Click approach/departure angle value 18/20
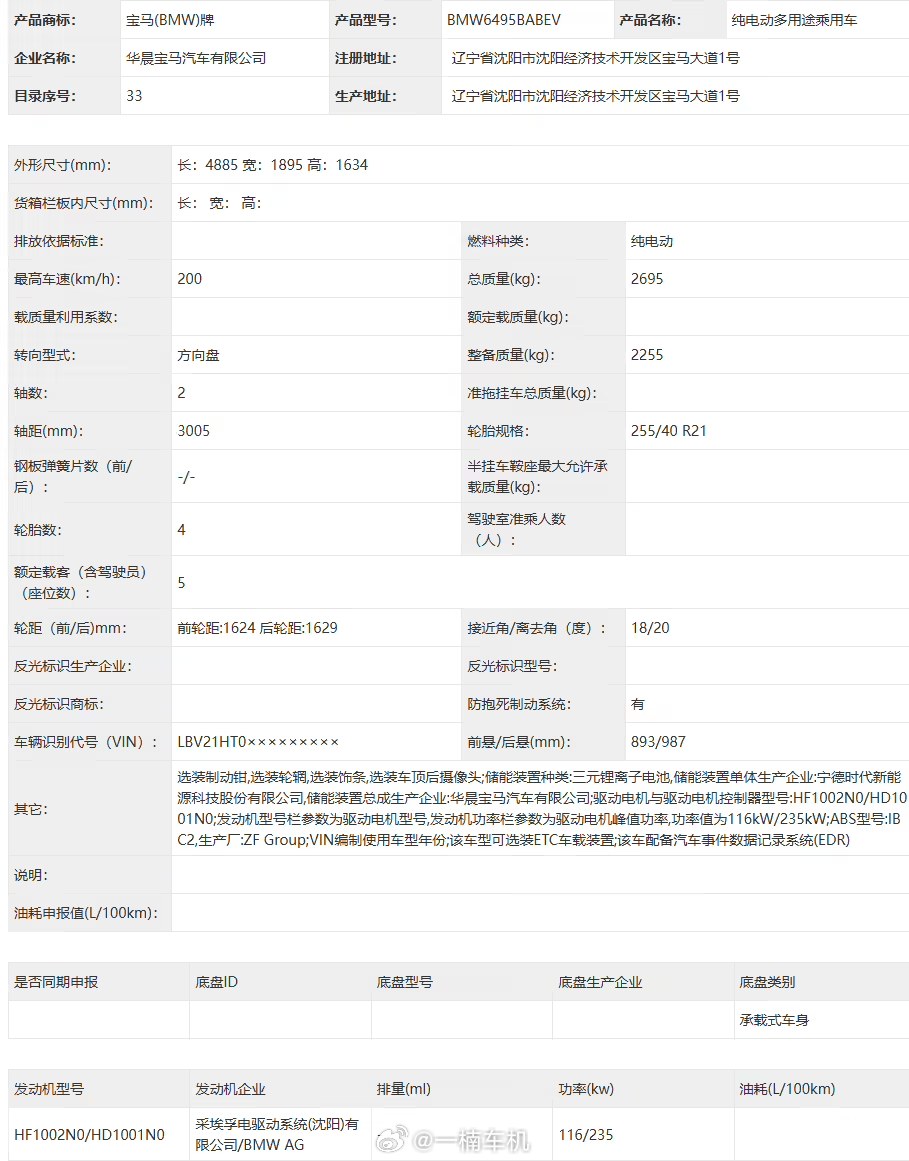The image size is (909, 1161). 650,628
